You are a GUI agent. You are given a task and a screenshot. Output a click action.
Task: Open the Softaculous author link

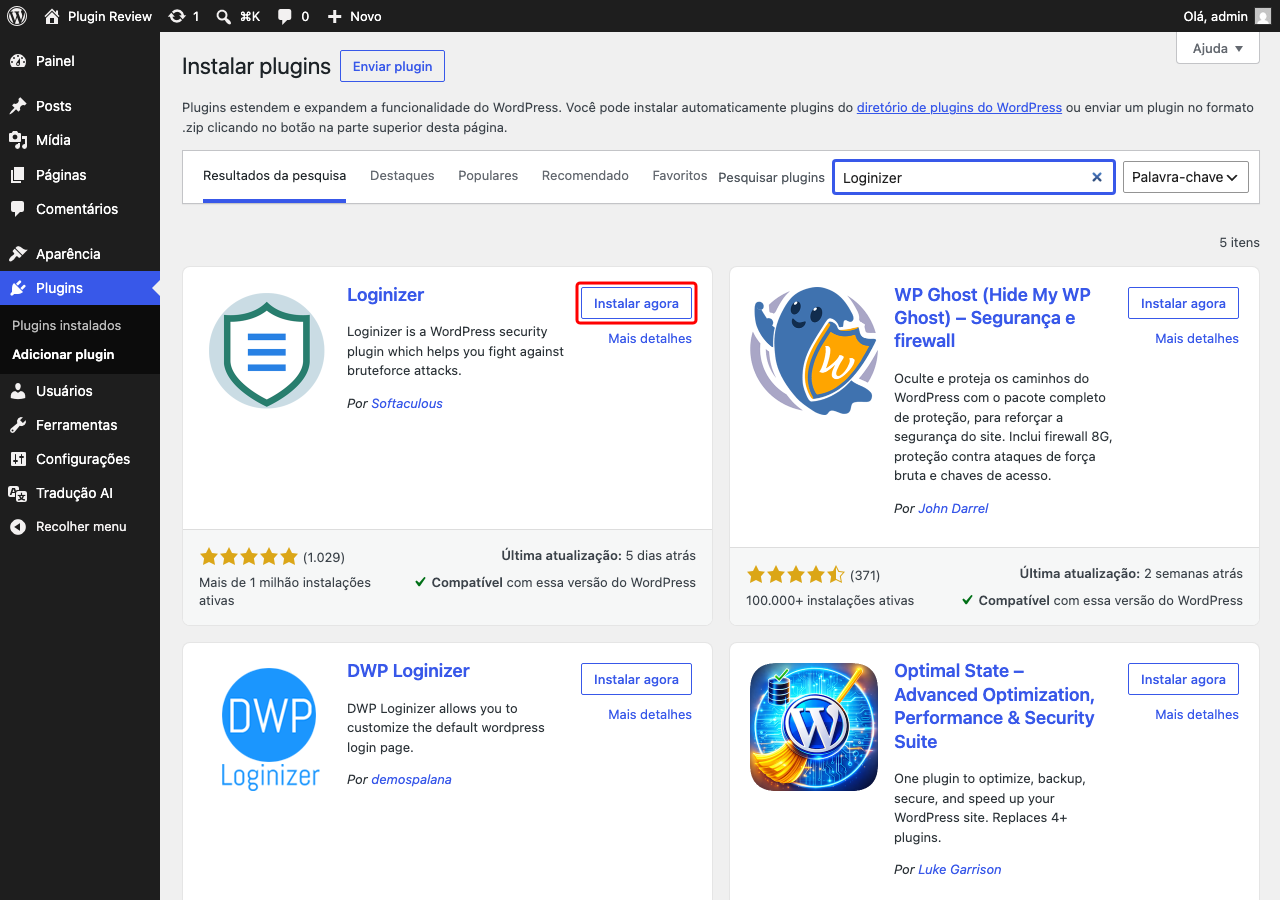tap(407, 403)
